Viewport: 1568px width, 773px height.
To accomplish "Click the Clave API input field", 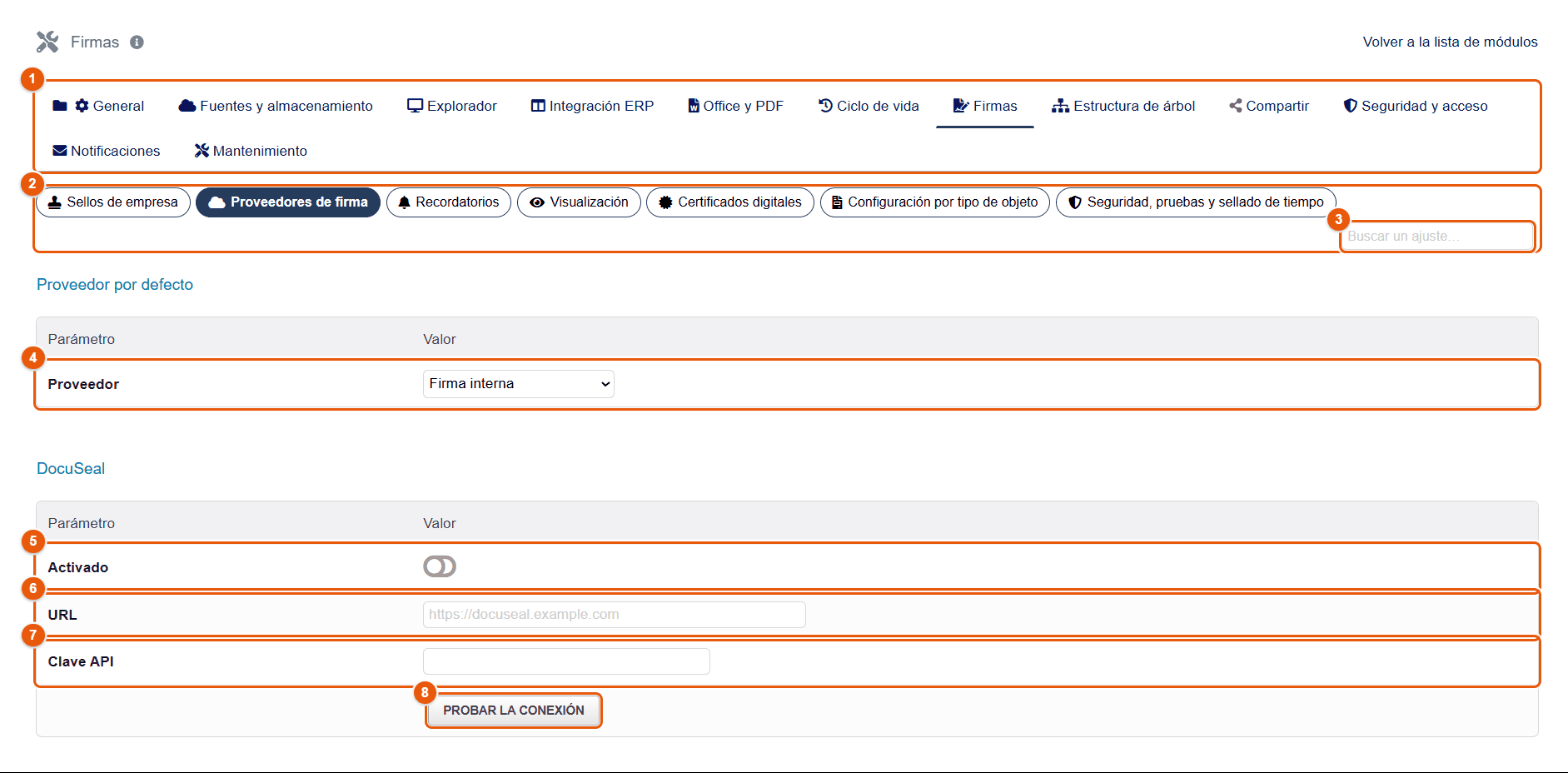I will [x=567, y=661].
